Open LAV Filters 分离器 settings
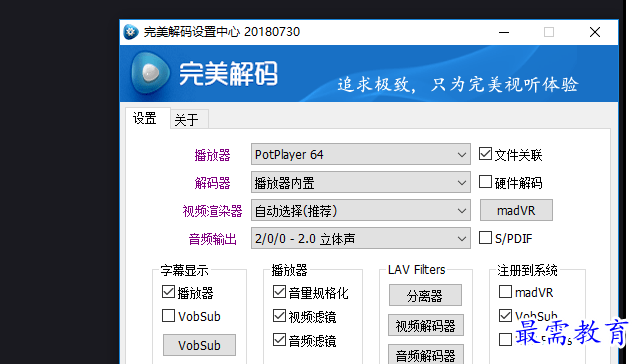The image size is (637, 364). coord(425,295)
